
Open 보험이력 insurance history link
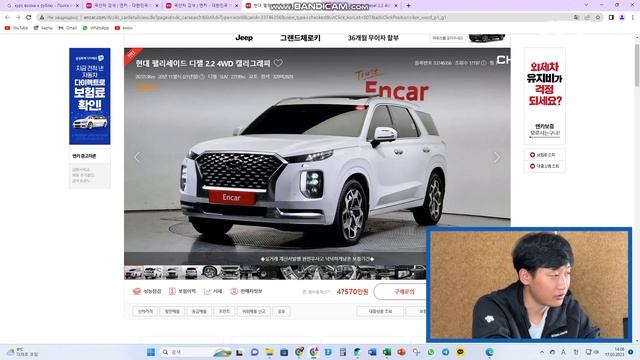pyautogui.click(x=182, y=291)
